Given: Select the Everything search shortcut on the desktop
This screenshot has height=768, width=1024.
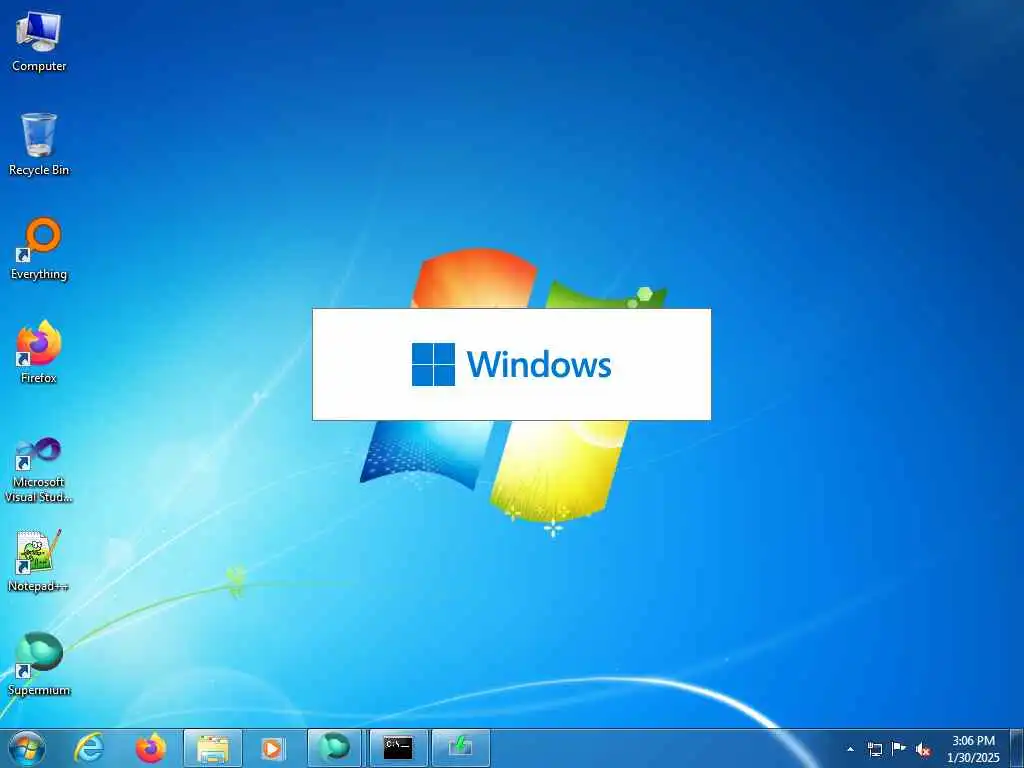Looking at the screenshot, I should [39, 249].
